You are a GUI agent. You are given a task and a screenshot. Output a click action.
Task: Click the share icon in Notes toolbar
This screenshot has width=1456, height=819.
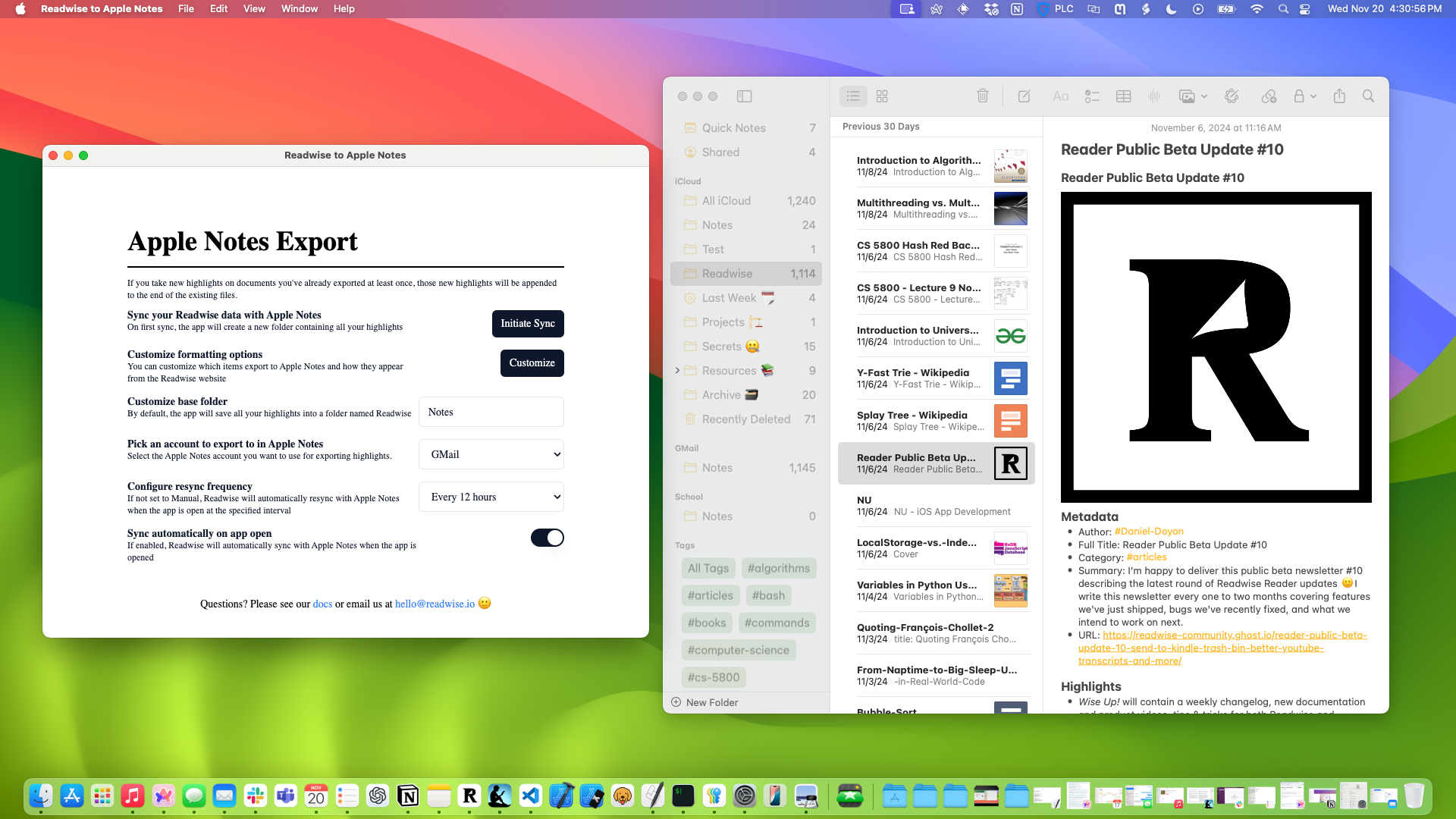[x=1339, y=95]
